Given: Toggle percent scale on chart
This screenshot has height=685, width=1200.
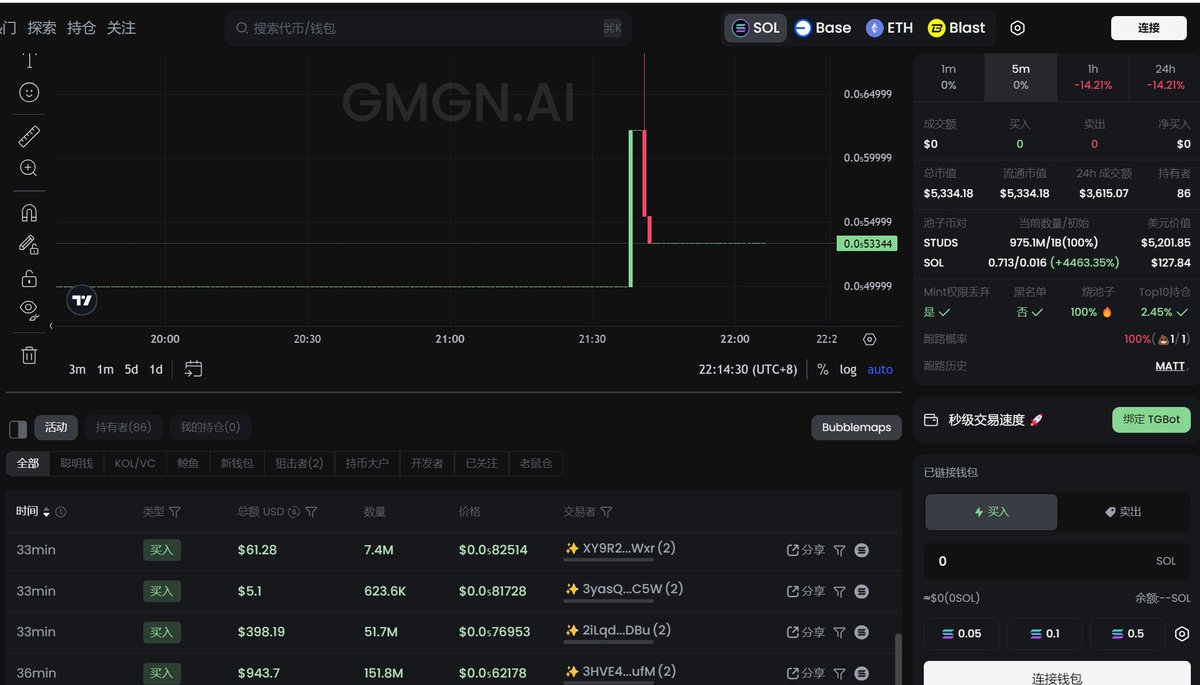Looking at the screenshot, I should click(x=822, y=369).
